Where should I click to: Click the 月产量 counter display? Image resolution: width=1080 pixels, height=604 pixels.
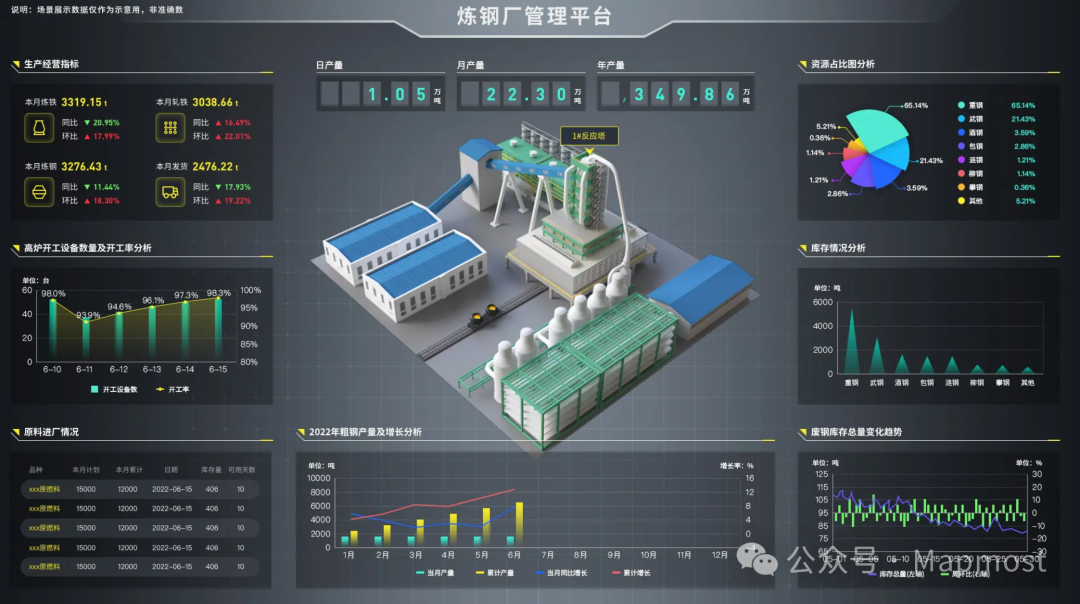521,94
